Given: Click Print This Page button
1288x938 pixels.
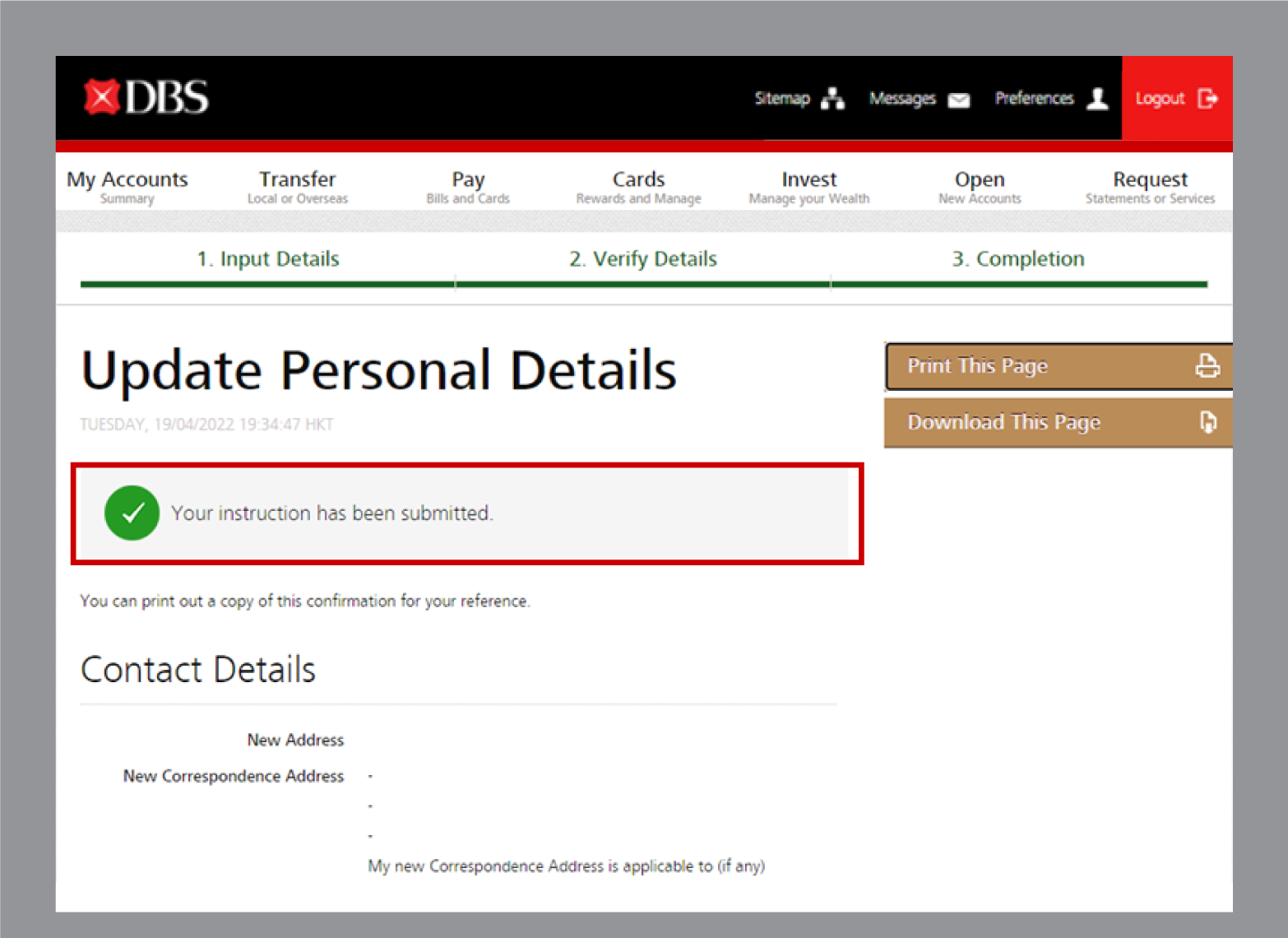Looking at the screenshot, I should click(977, 366).
